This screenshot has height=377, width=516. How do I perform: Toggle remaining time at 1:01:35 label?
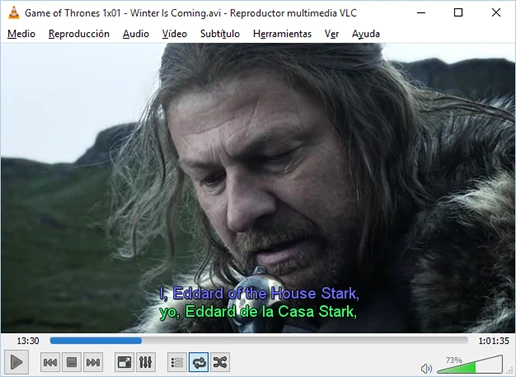point(494,341)
